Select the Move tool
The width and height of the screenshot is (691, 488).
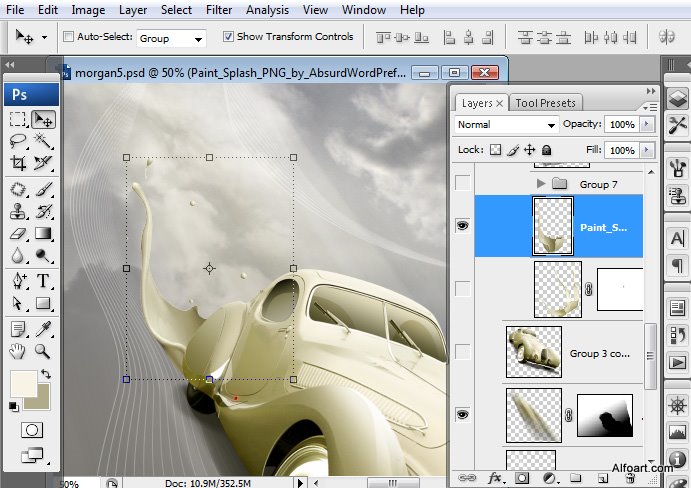(x=43, y=119)
